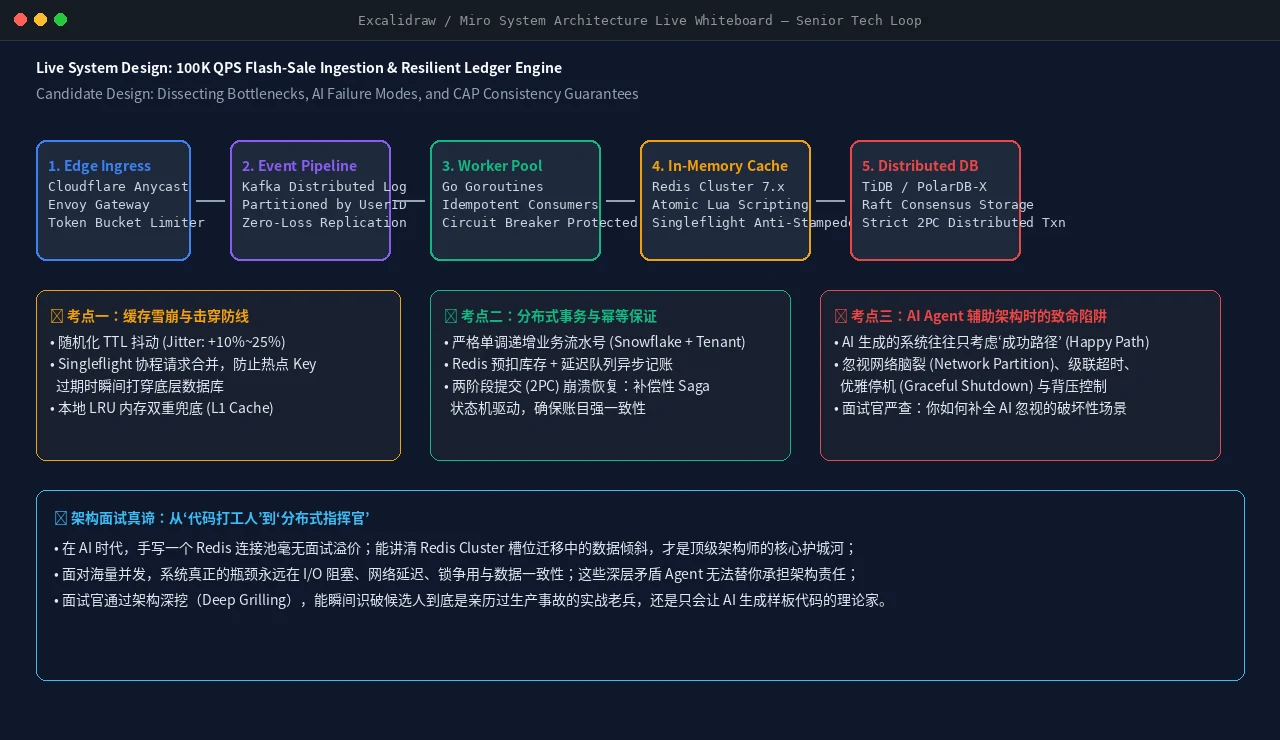
Task: Select the 4. In-Memory Cache node
Action: pos(725,200)
